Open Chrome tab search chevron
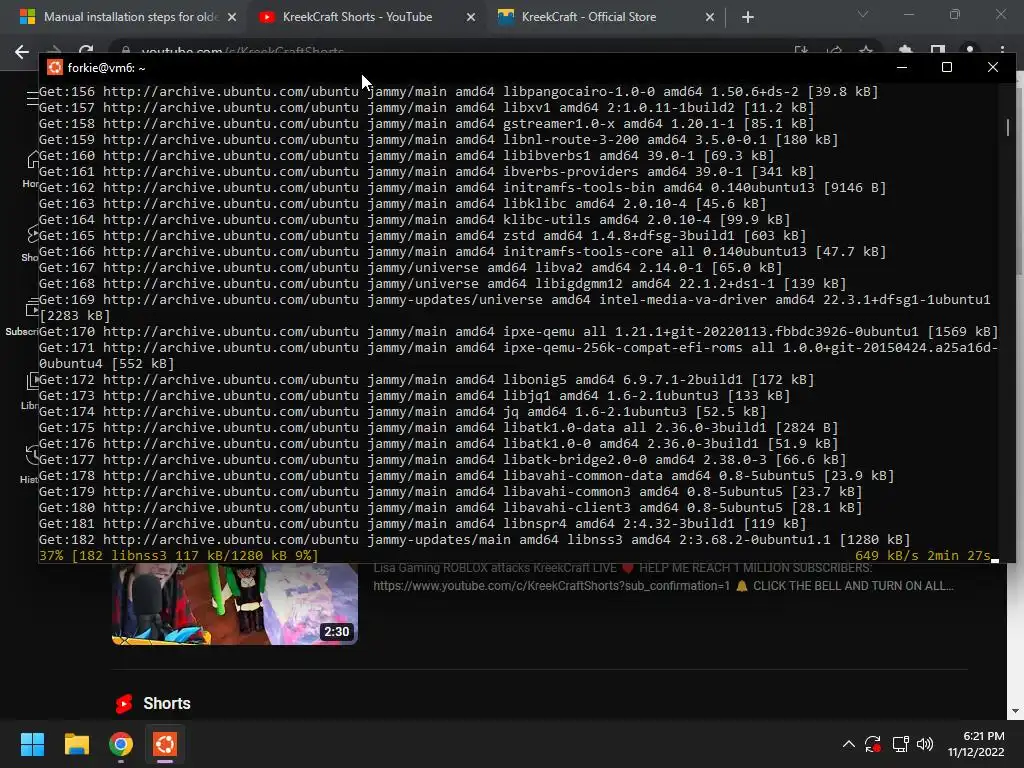 tap(863, 14)
